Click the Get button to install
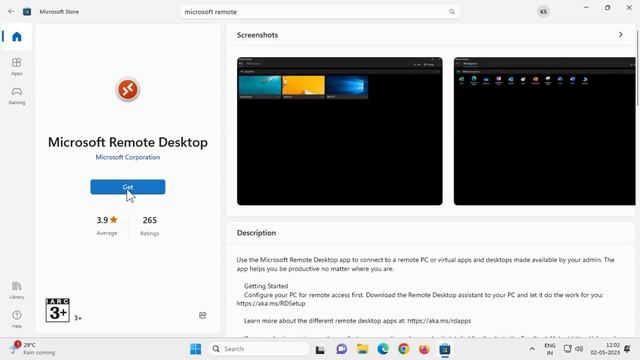Image resolution: width=640 pixels, height=360 pixels. pyautogui.click(x=128, y=187)
